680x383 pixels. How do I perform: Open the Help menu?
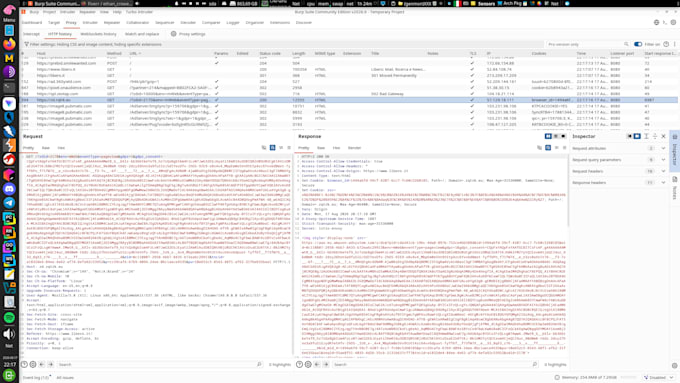click(x=117, y=12)
